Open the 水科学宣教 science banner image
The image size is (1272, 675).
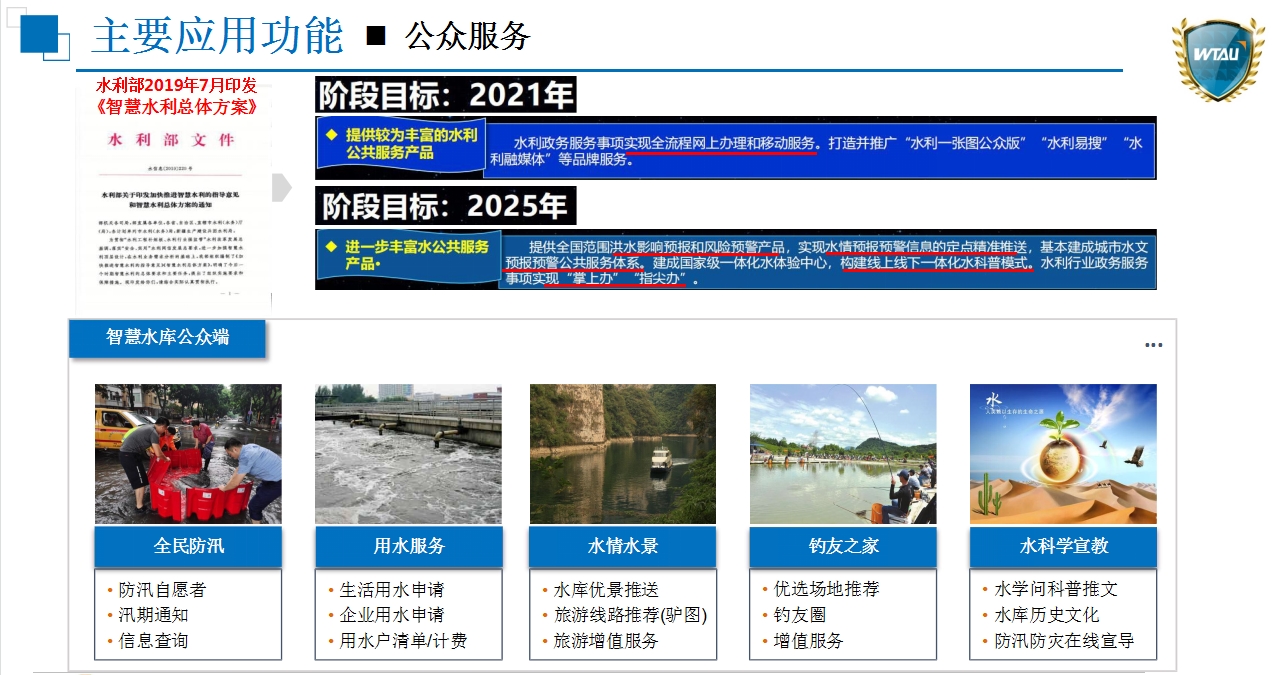click(1062, 453)
